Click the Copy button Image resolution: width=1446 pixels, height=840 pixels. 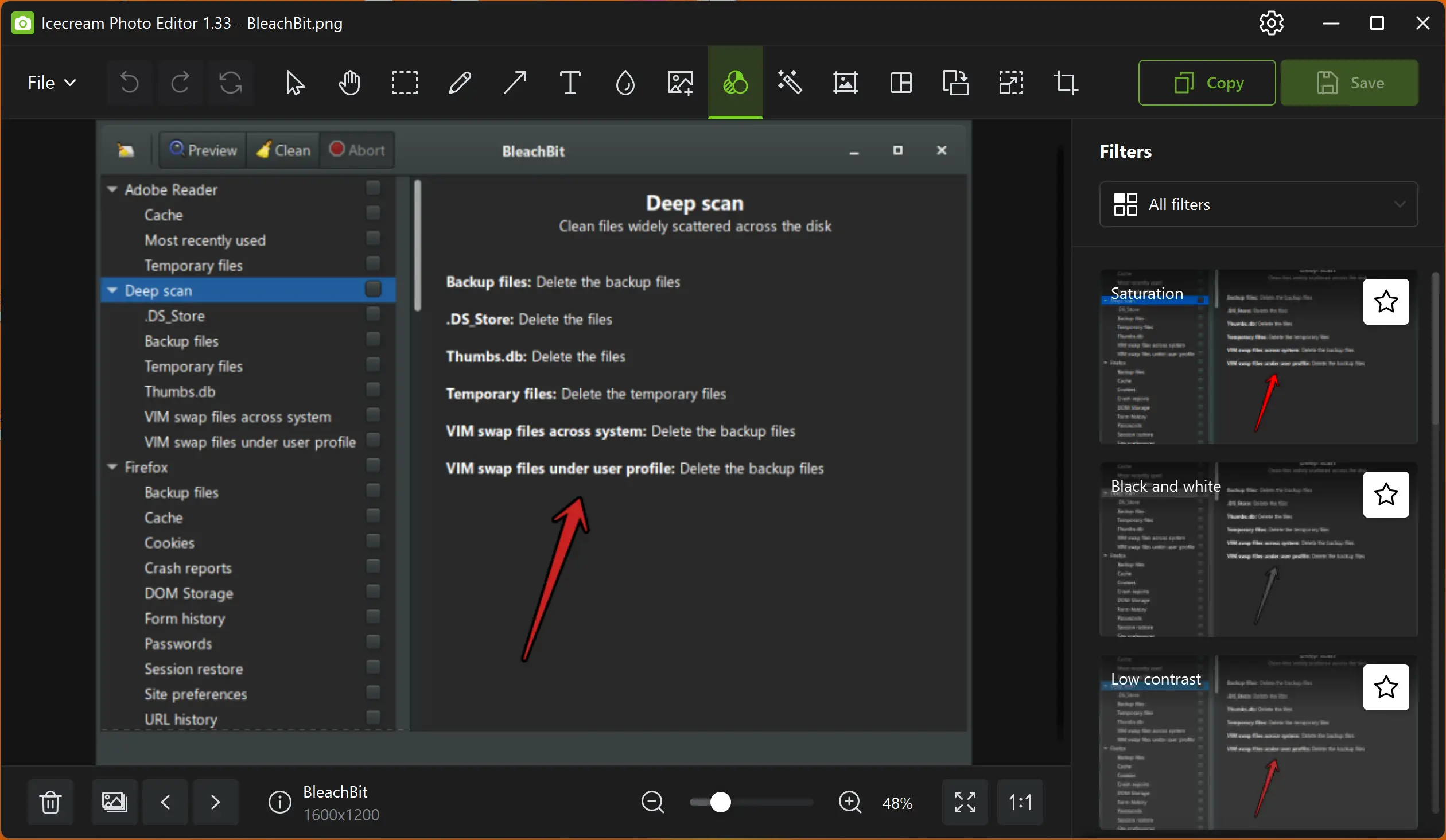tap(1207, 83)
